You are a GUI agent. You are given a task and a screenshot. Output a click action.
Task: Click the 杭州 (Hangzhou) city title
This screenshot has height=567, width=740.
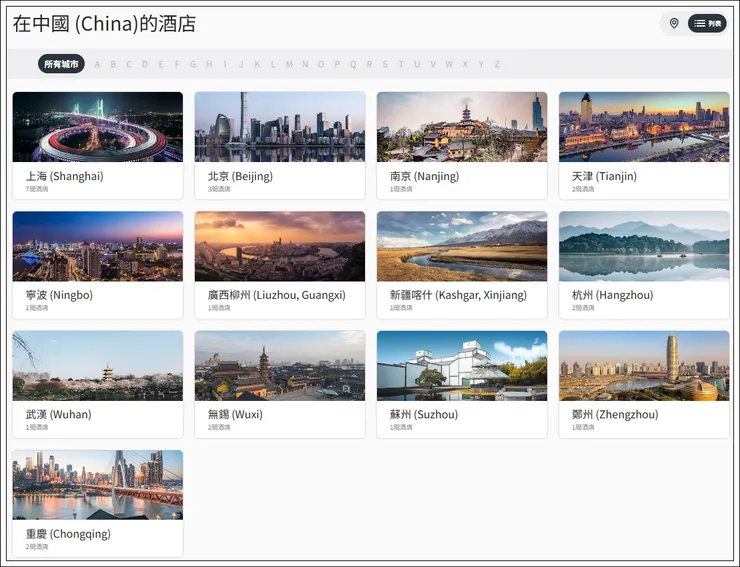[613, 295]
